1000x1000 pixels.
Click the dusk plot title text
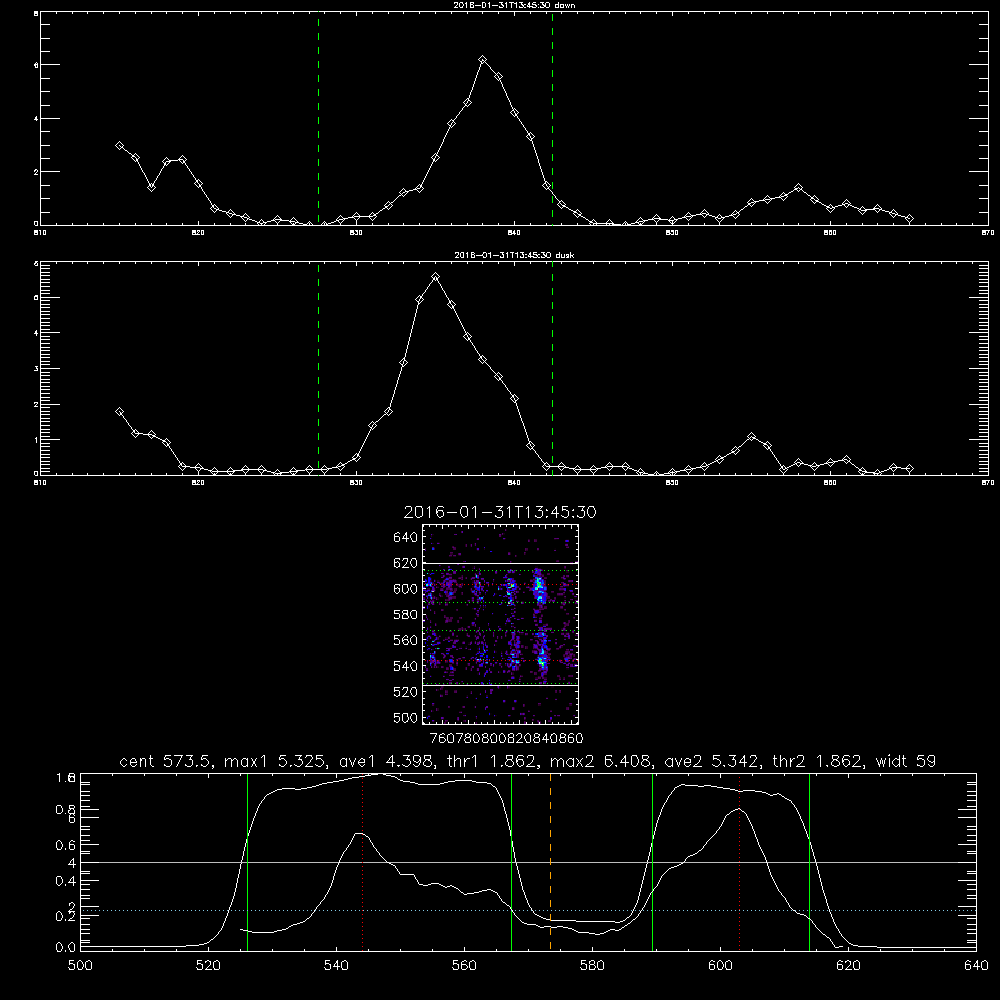514,255
